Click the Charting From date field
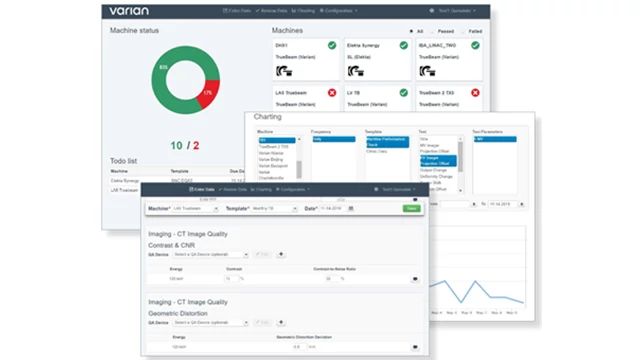This screenshot has width=640, height=360. (x=455, y=204)
